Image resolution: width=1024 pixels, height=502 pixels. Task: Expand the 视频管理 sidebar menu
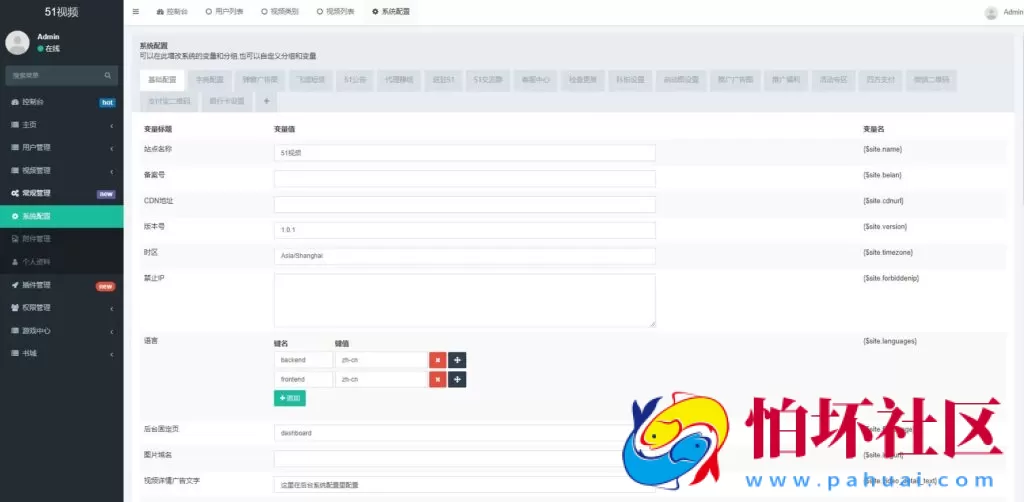pyautogui.click(x=61, y=170)
